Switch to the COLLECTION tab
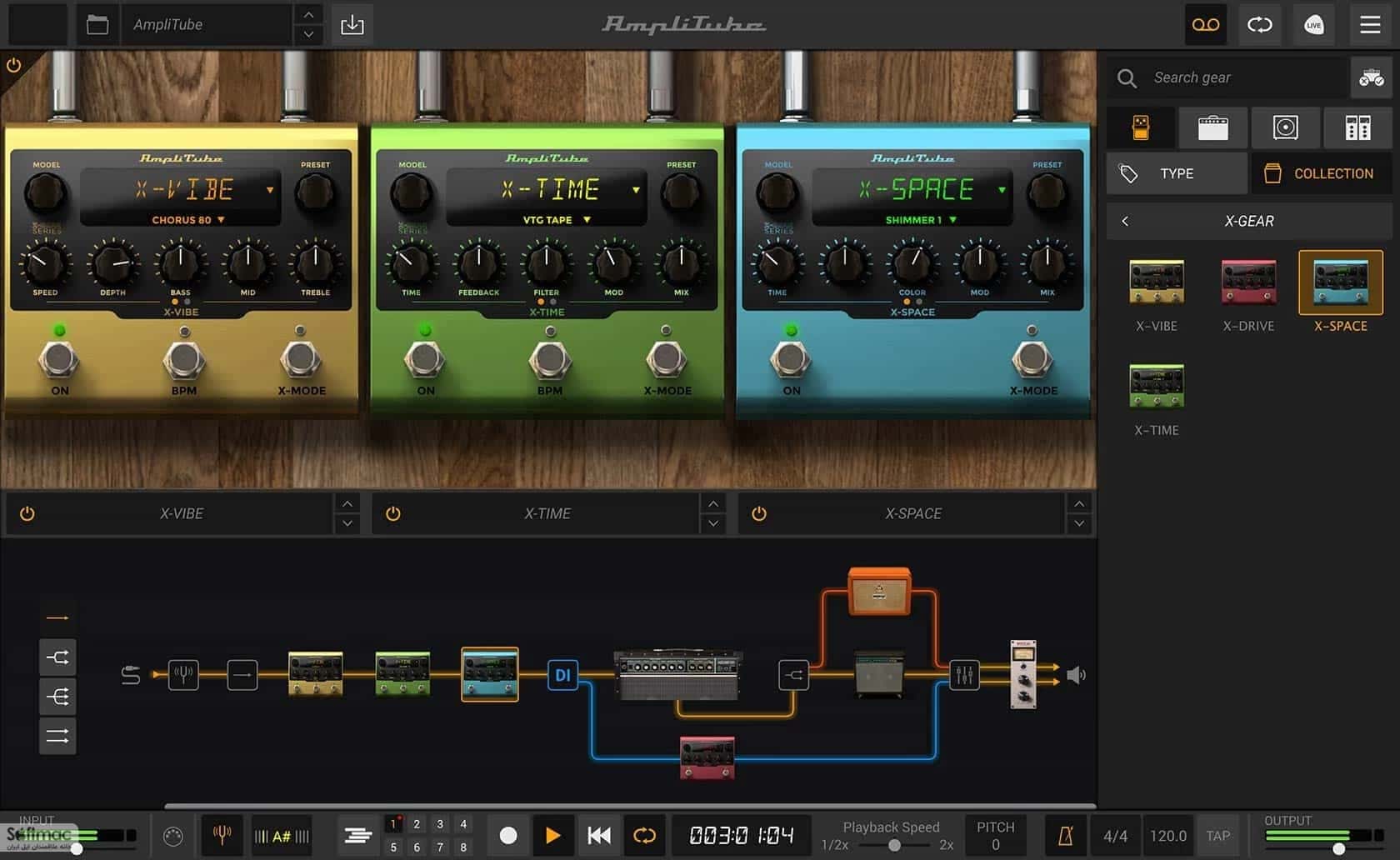The width and height of the screenshot is (1400, 860). point(1322,173)
